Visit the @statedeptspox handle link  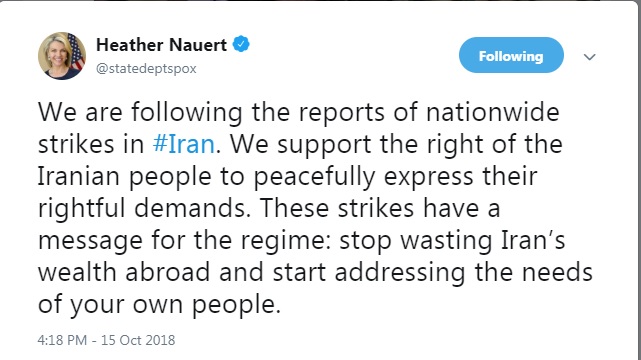[x=146, y=68]
